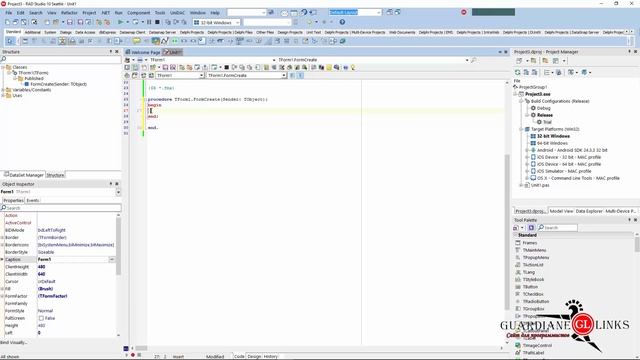Screen dimensions: 640x360
Task: Click the arrow pointer icon in component toolbar
Action: click(x=10, y=41)
